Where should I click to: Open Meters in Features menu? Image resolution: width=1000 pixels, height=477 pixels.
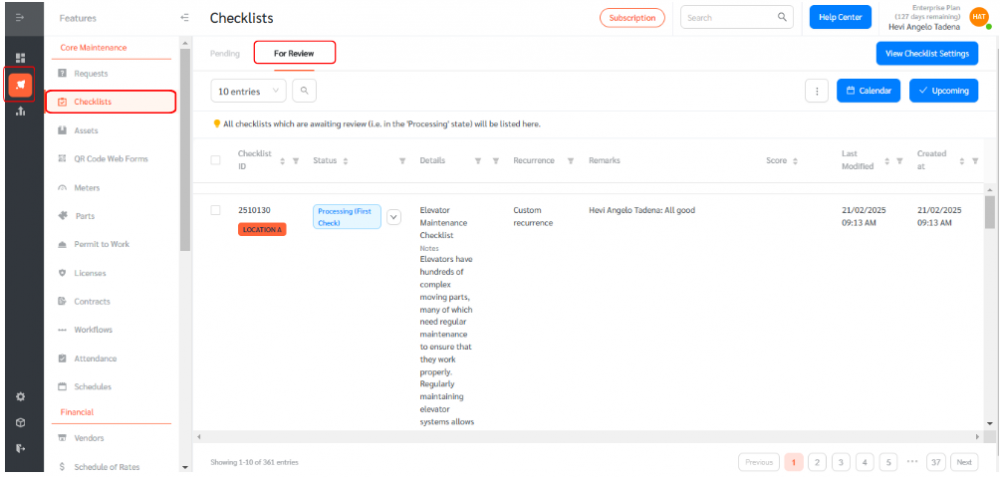tap(87, 187)
